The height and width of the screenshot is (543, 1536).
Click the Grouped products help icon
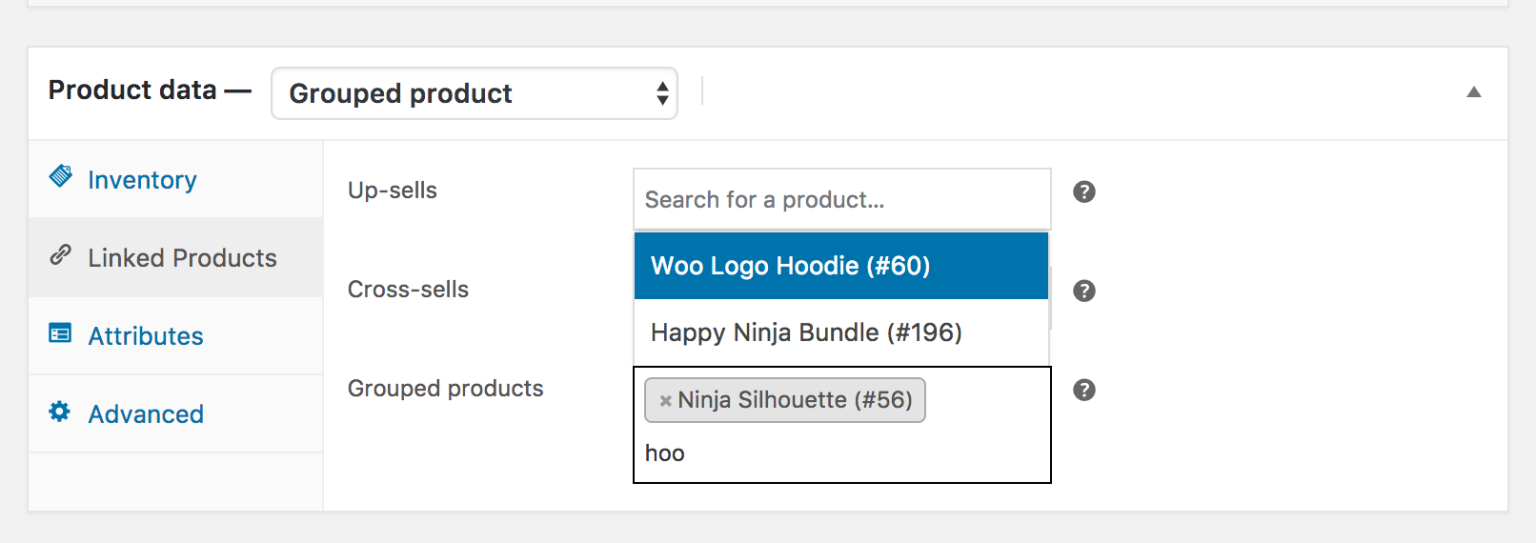tap(1084, 390)
